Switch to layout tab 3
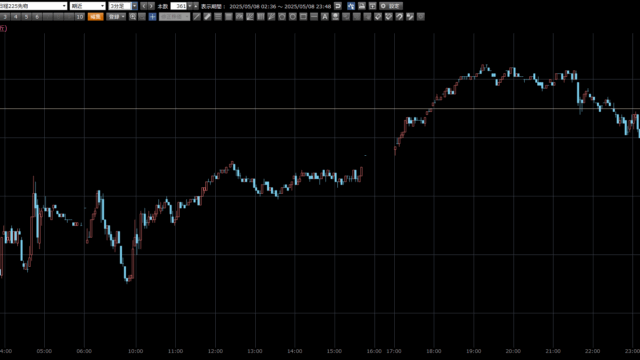 coord(5,17)
